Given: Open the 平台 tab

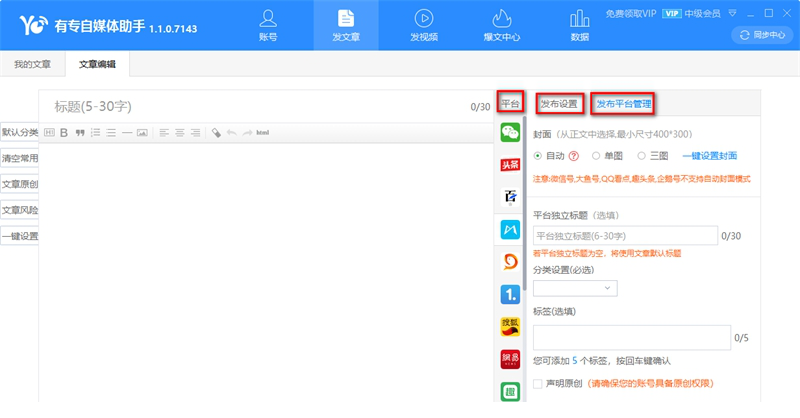Looking at the screenshot, I should tap(510, 104).
